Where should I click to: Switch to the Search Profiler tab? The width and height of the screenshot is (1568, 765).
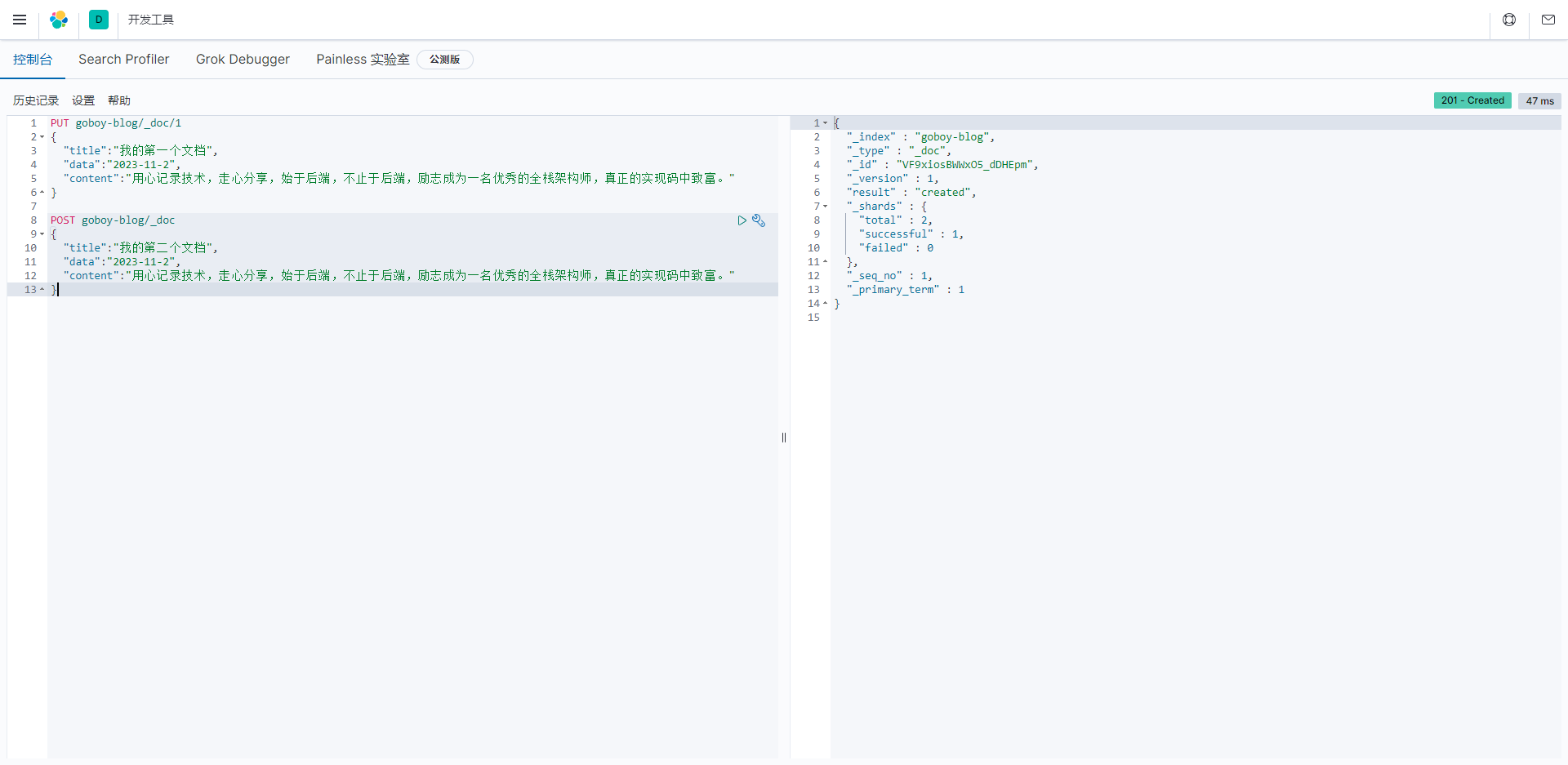click(124, 60)
